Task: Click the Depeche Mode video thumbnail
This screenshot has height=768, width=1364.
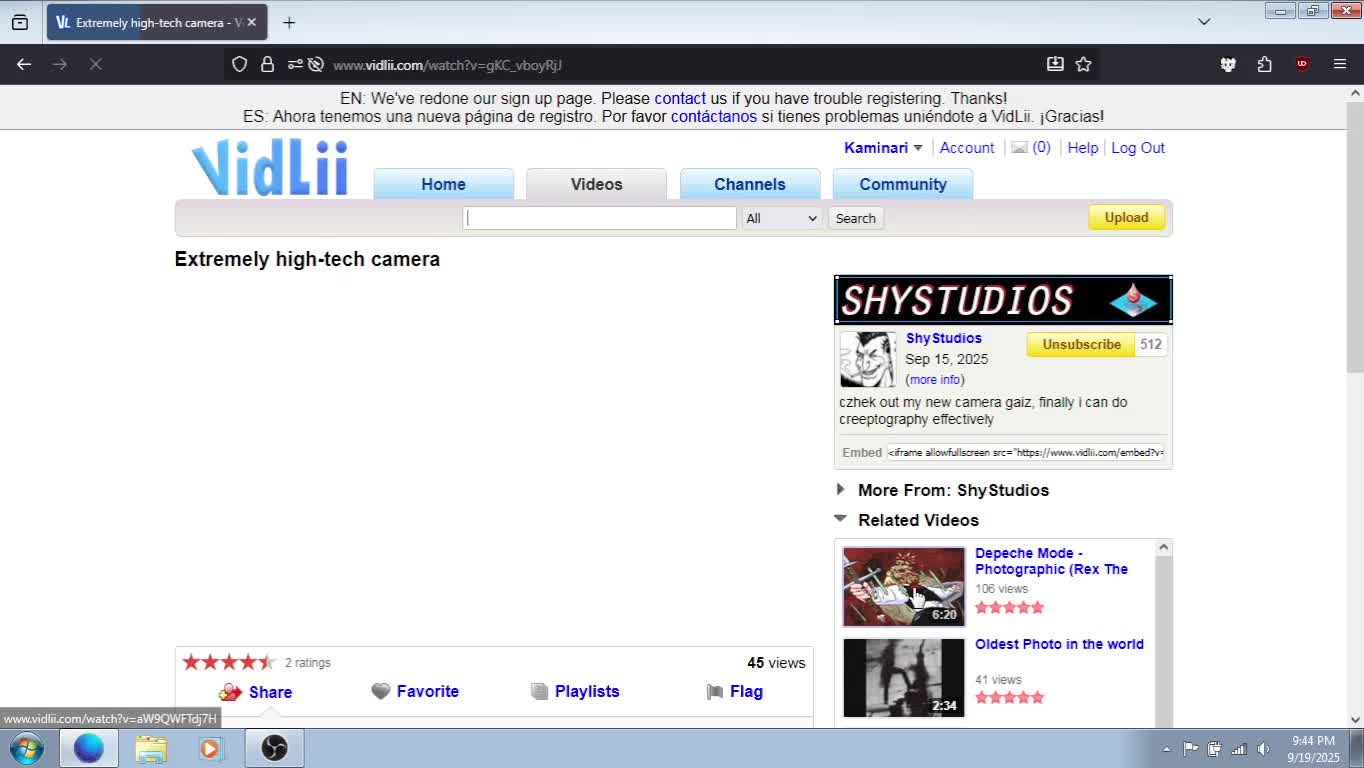Action: pos(904,587)
